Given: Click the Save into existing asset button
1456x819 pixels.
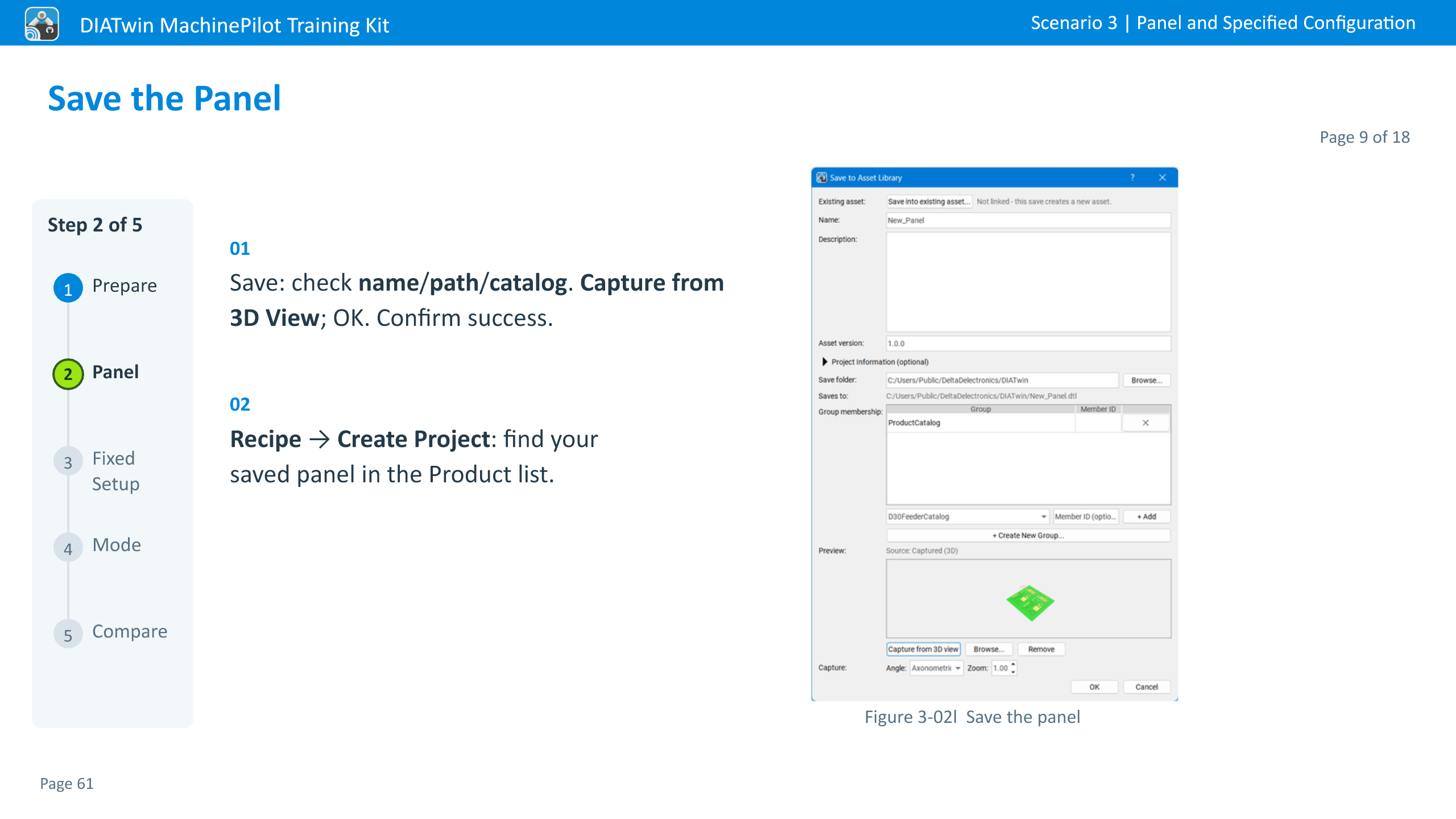Looking at the screenshot, I should tap(929, 201).
